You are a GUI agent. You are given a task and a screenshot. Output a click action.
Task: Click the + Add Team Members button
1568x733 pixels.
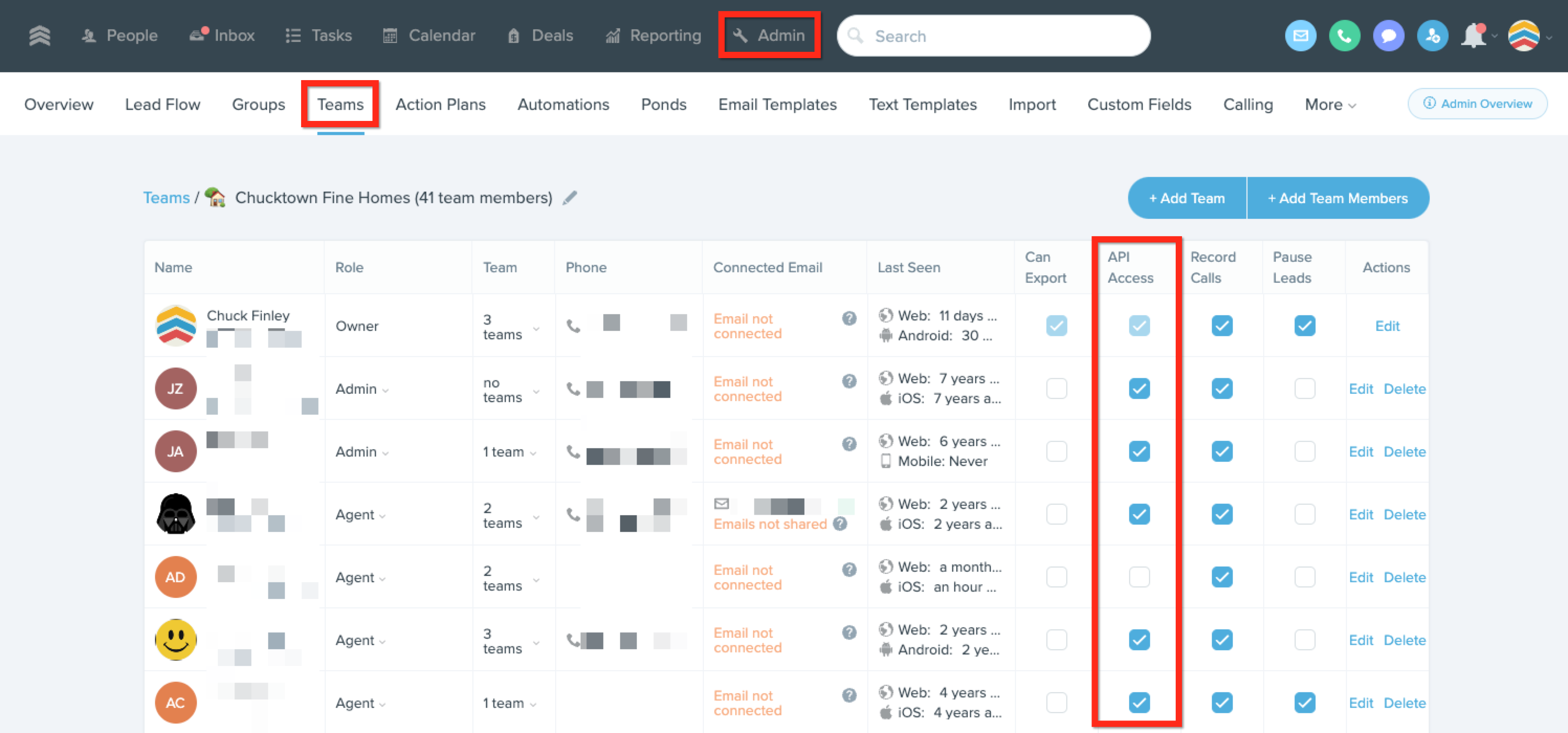point(1338,198)
